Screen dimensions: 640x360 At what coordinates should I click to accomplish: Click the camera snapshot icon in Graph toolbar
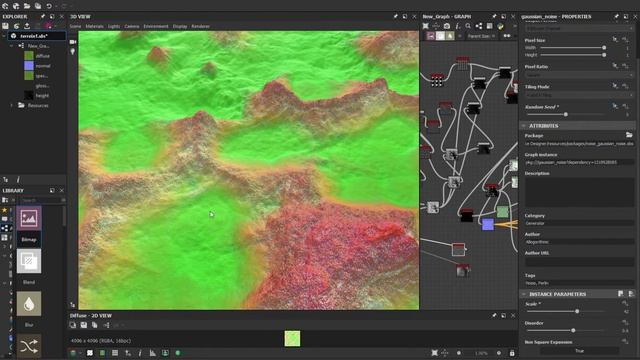pyautogui.click(x=447, y=26)
